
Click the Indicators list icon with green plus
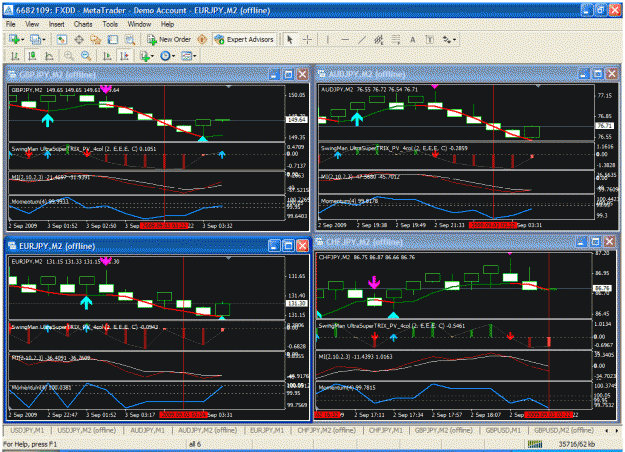(x=144, y=56)
